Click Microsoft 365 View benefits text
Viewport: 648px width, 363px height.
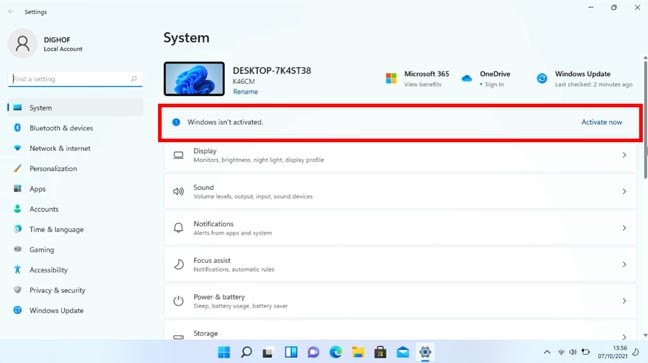click(423, 84)
